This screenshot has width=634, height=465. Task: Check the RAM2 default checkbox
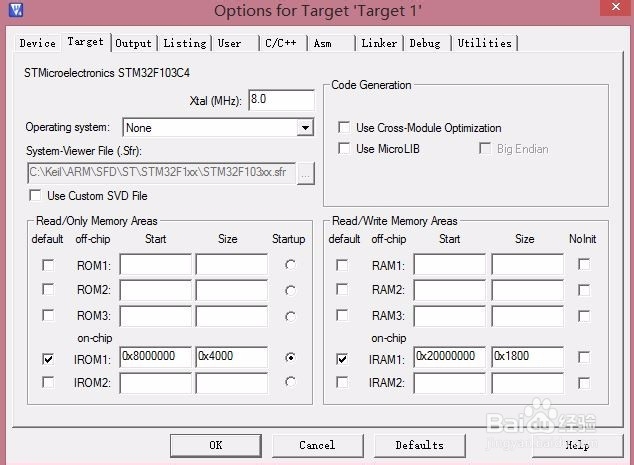(x=342, y=290)
